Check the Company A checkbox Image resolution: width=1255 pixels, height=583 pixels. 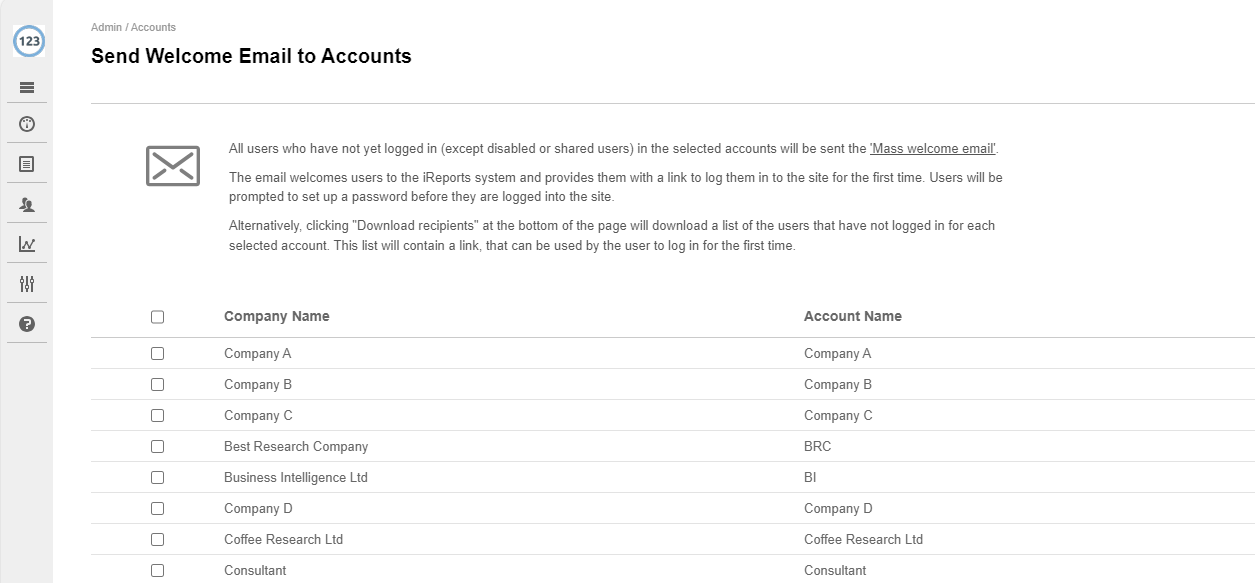click(x=157, y=354)
